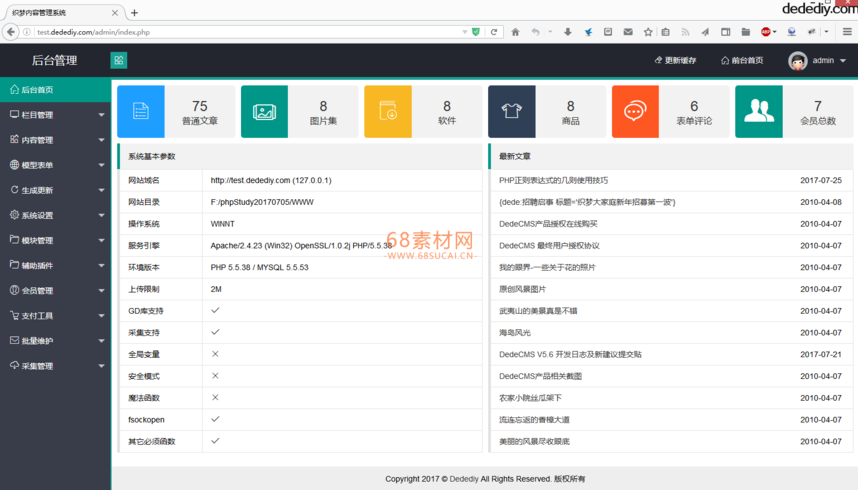Open 会员管理 sidebar menu
The height and width of the screenshot is (490, 858).
tap(55, 291)
